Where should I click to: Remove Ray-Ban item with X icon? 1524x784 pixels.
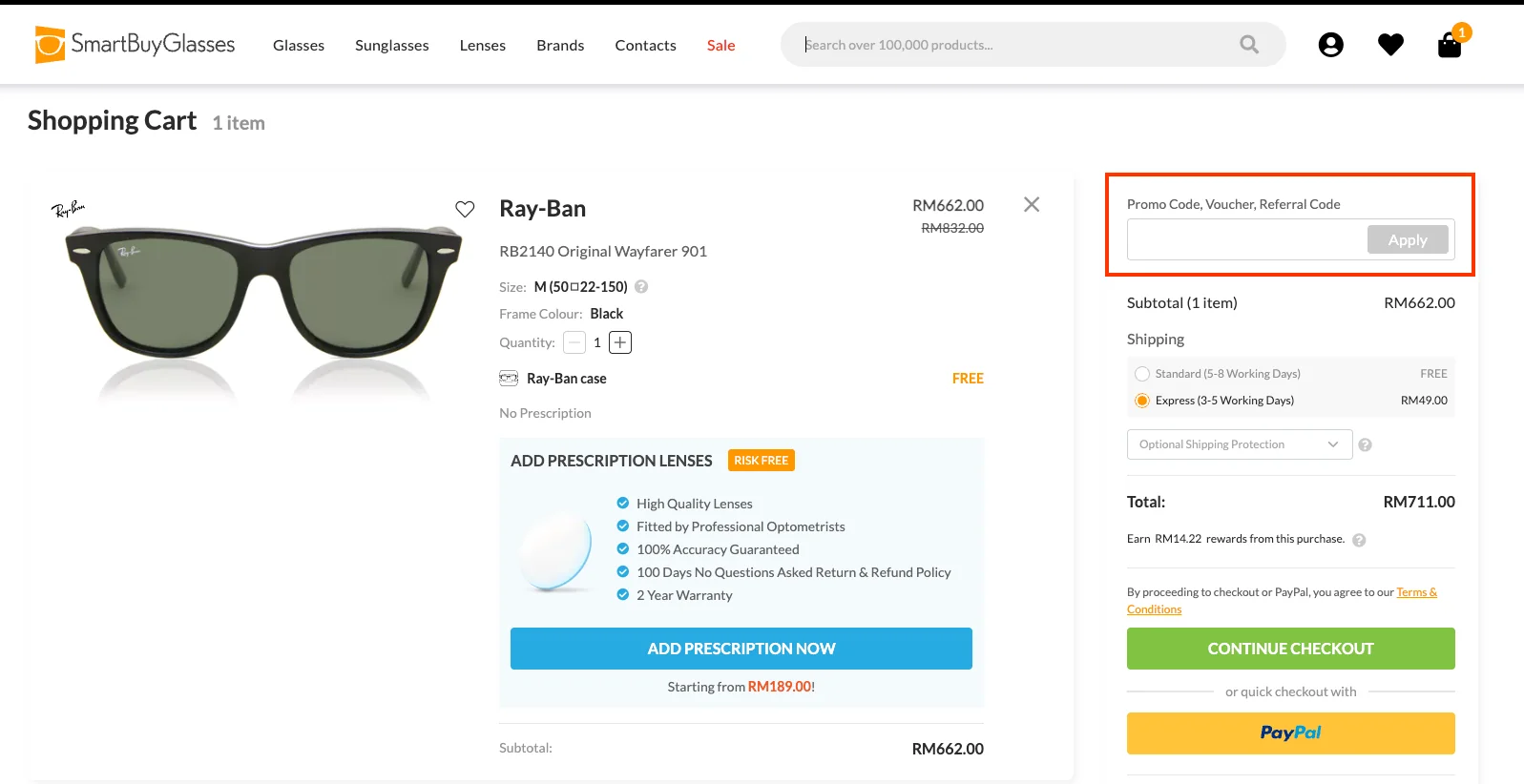pyautogui.click(x=1032, y=204)
